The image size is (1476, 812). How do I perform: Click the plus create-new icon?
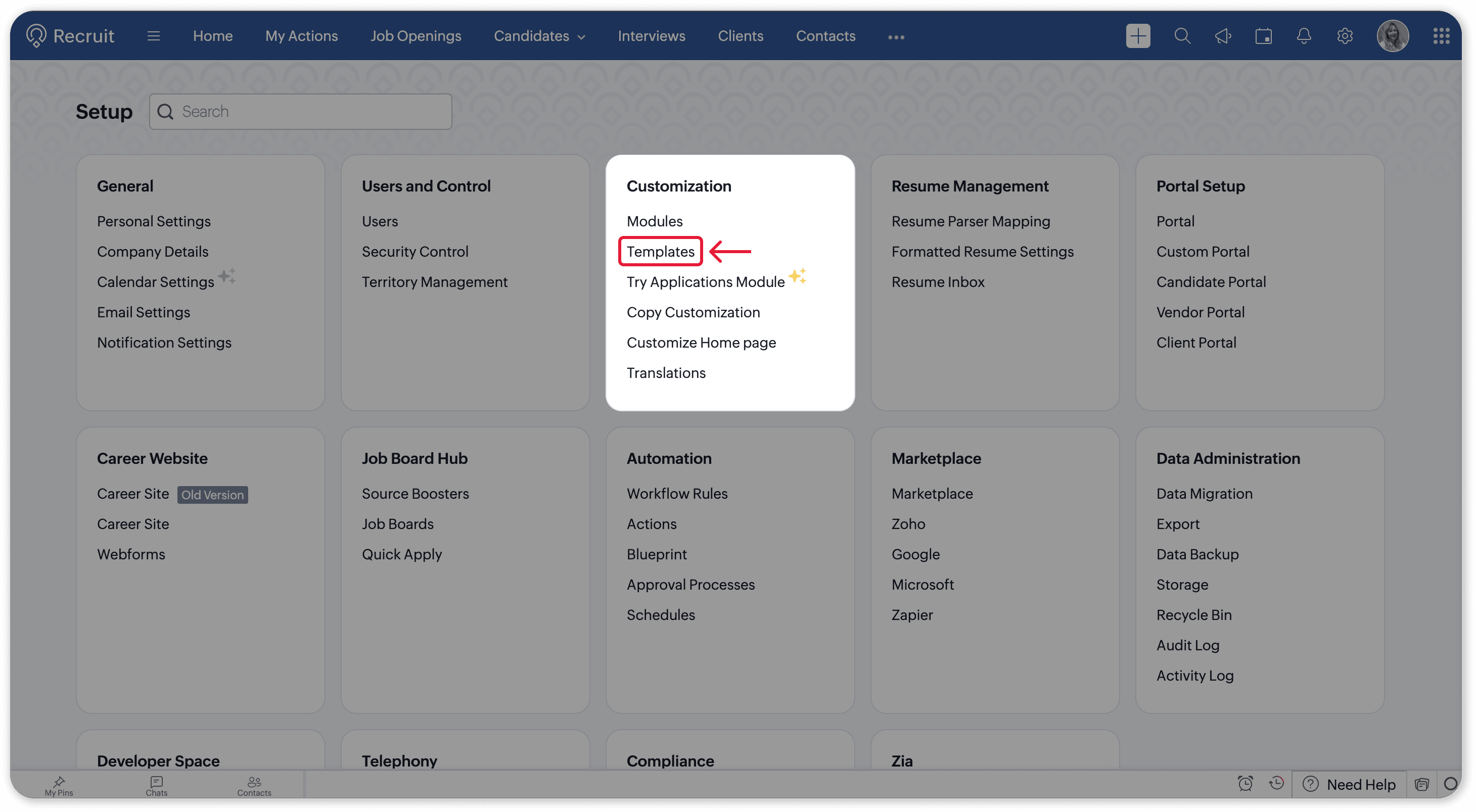tap(1137, 36)
